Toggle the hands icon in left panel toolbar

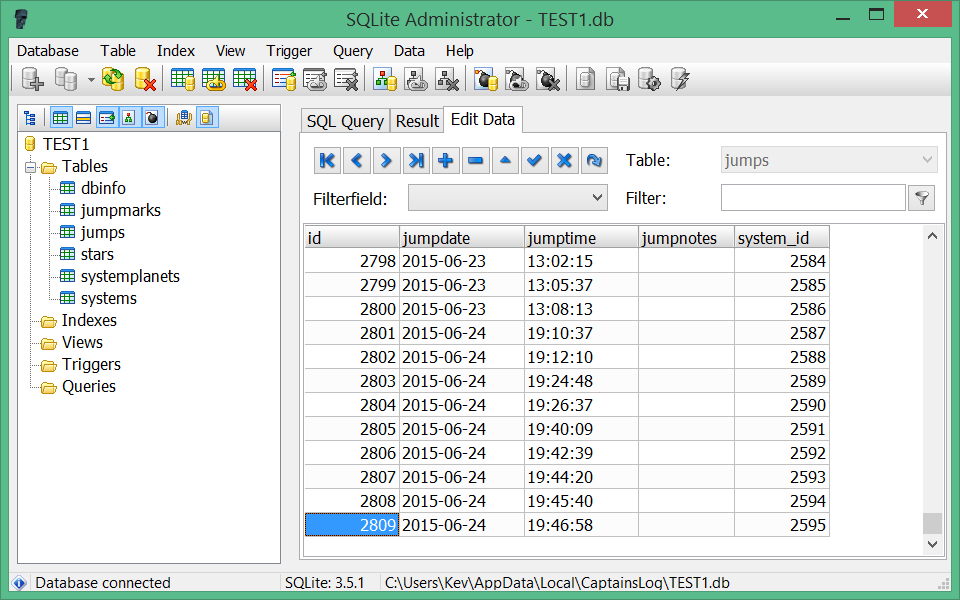click(184, 118)
